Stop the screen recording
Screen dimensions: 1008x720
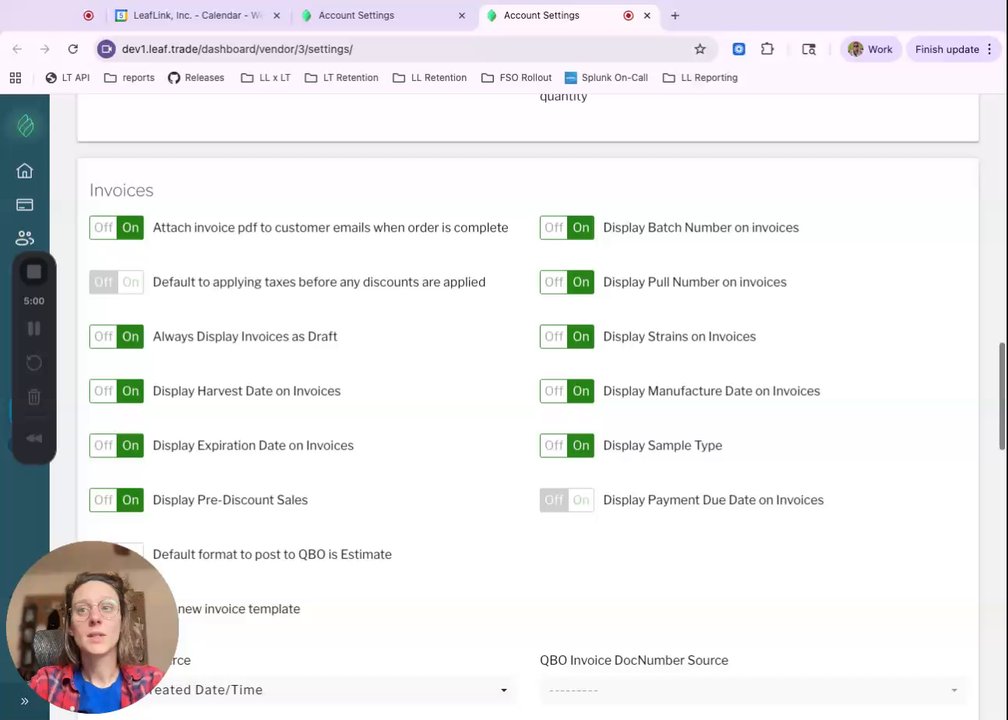[x=33, y=272]
